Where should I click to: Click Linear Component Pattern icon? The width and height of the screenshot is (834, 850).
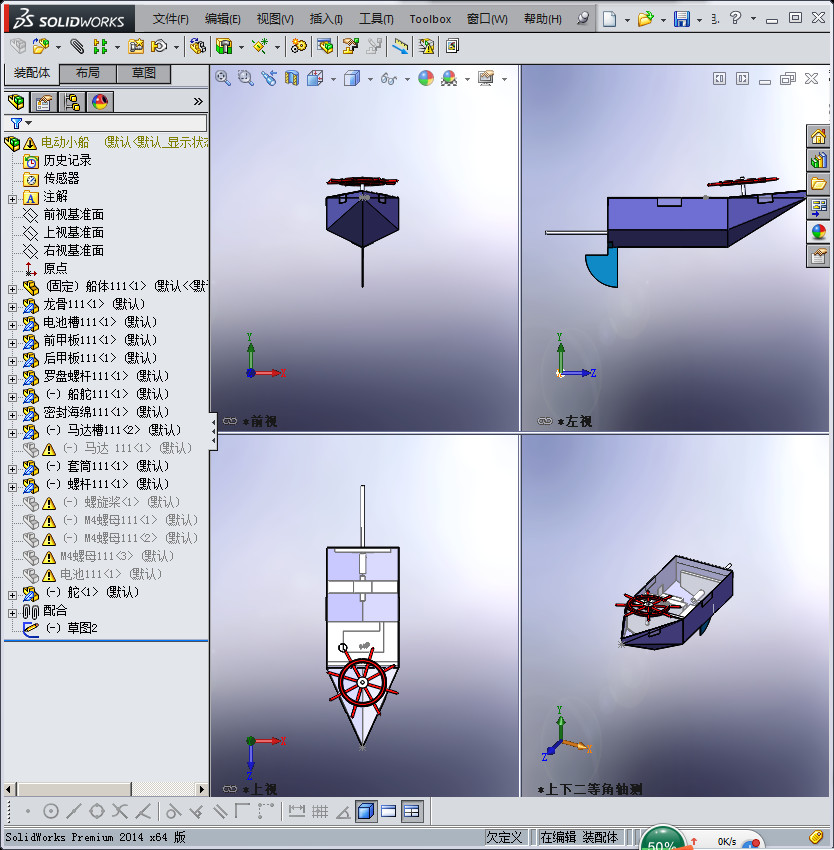click(x=100, y=47)
